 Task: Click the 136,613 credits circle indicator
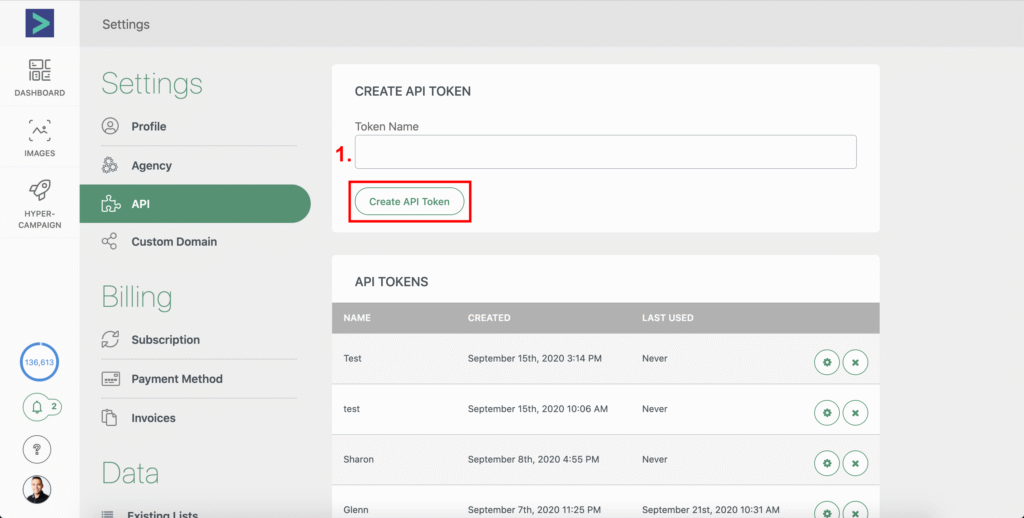point(39,362)
